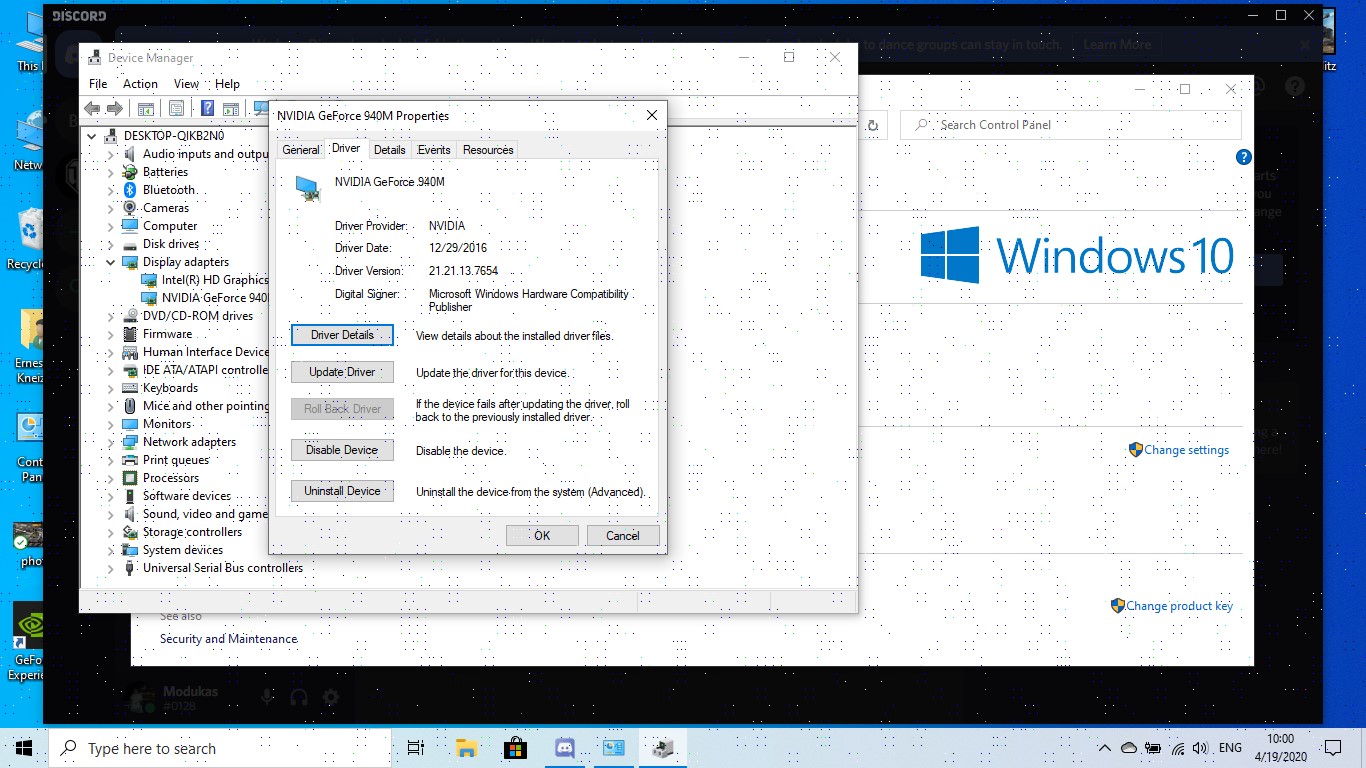Open Discord user settings gear icon

331,697
